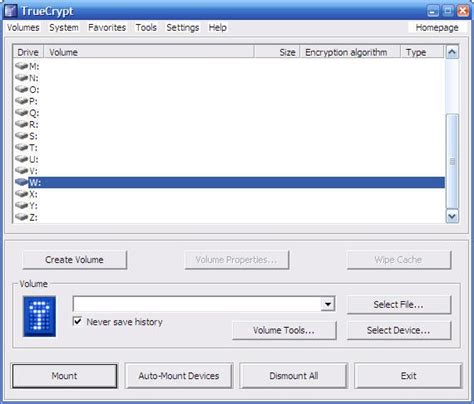
Task: Click the M: drive icon
Action: 22,66
